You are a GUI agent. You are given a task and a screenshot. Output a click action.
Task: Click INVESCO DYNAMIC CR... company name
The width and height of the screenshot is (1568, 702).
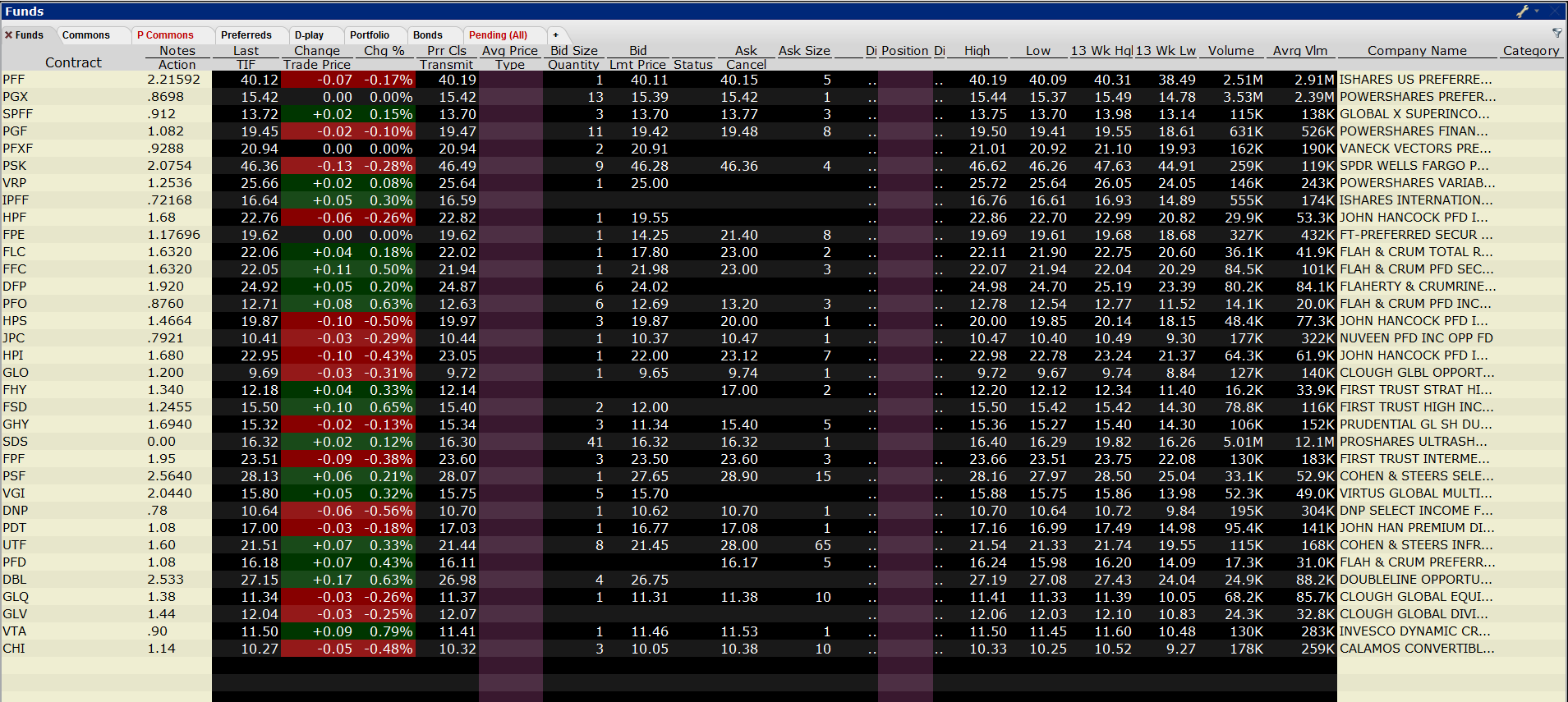tap(1414, 631)
